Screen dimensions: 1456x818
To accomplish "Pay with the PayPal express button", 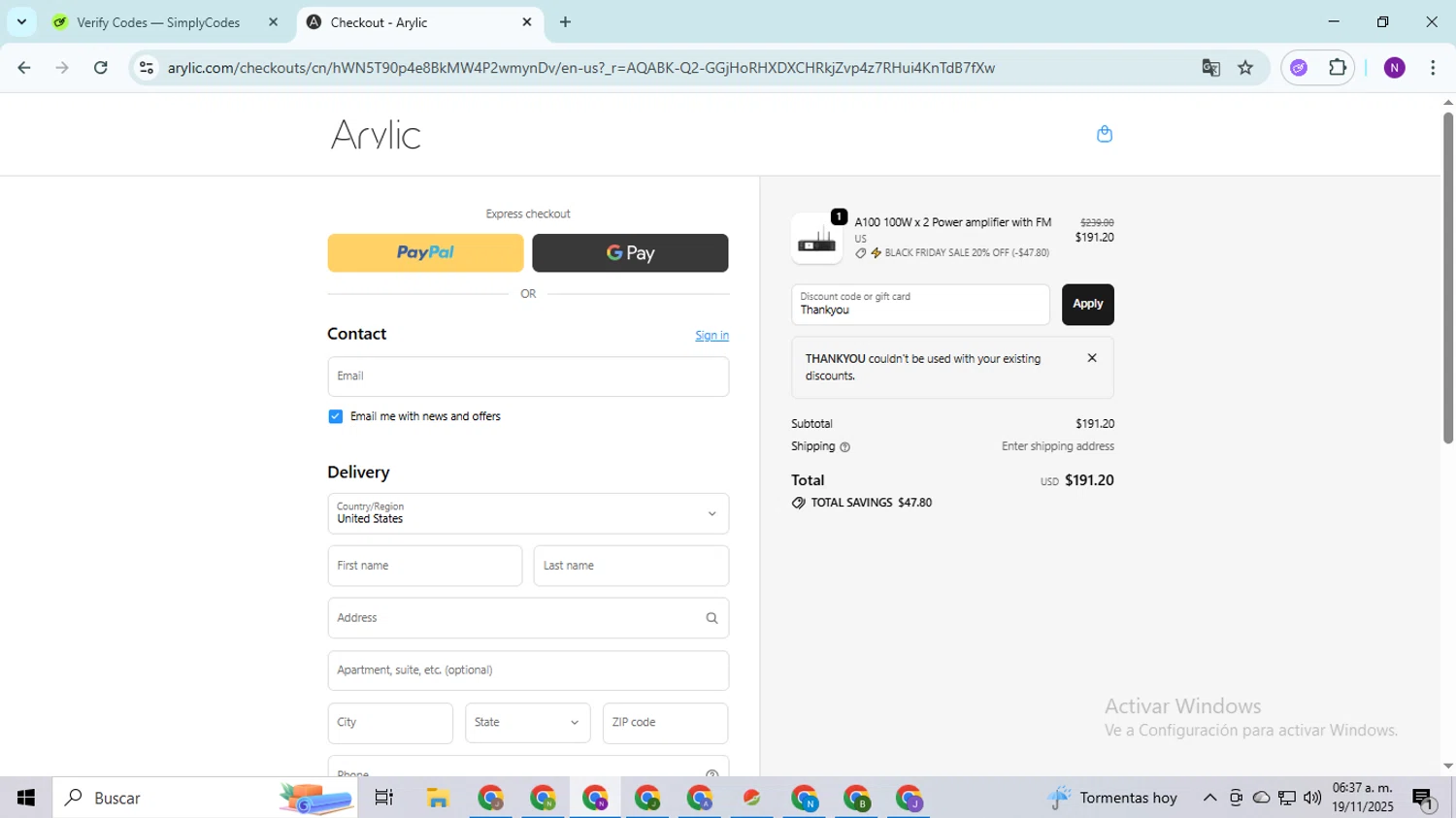I will (x=425, y=252).
